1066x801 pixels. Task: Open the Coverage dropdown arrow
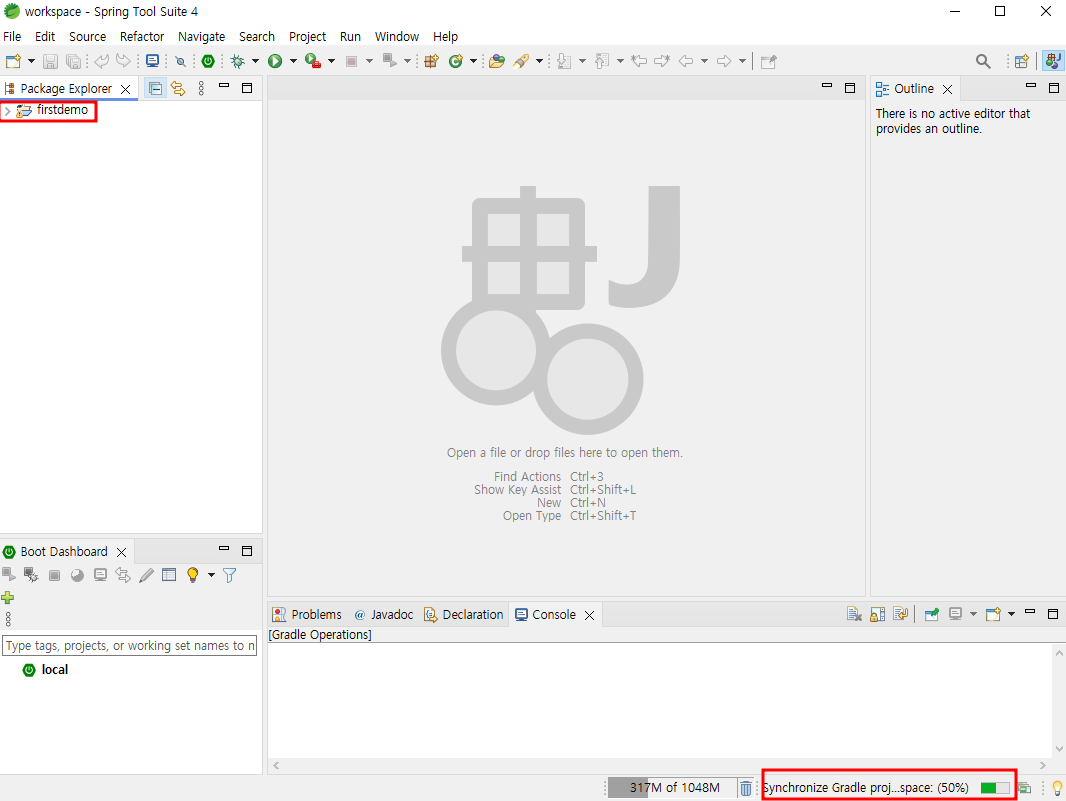[331, 61]
